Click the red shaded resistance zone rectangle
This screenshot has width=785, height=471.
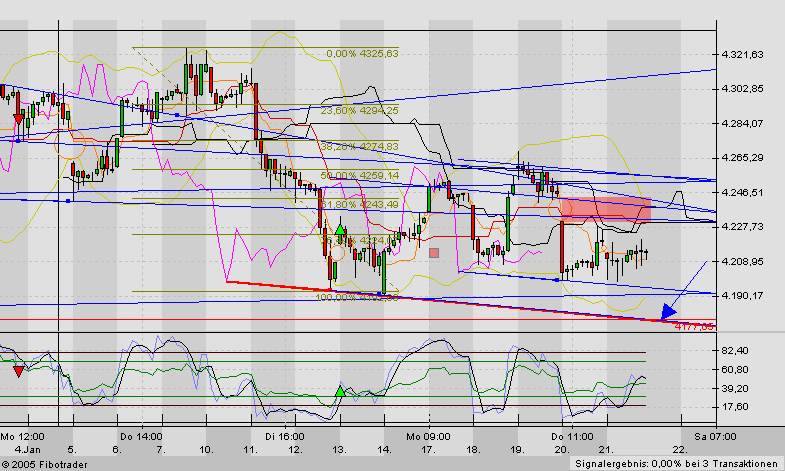pyautogui.click(x=606, y=210)
